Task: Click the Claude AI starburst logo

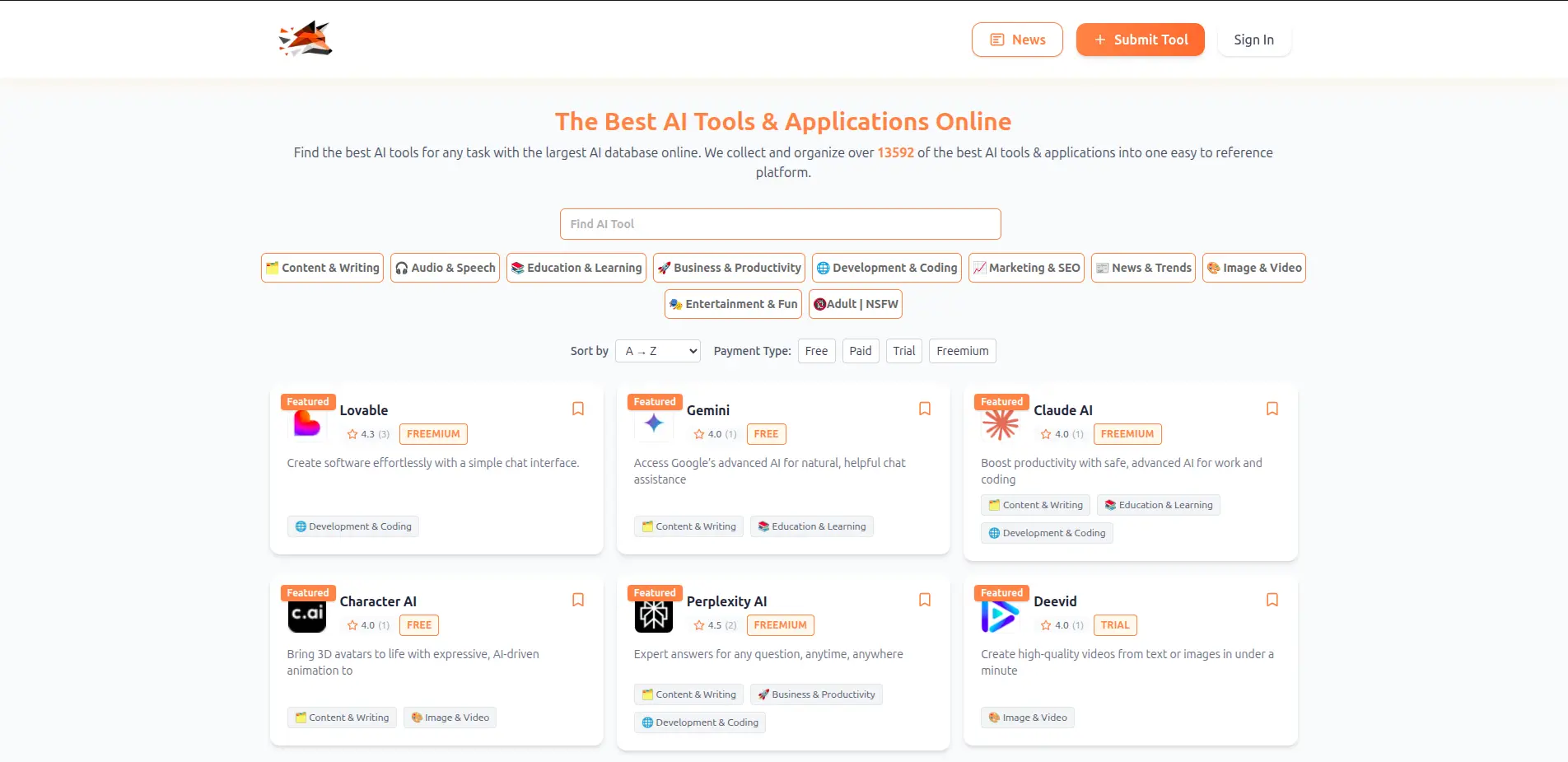Action: tap(1001, 423)
